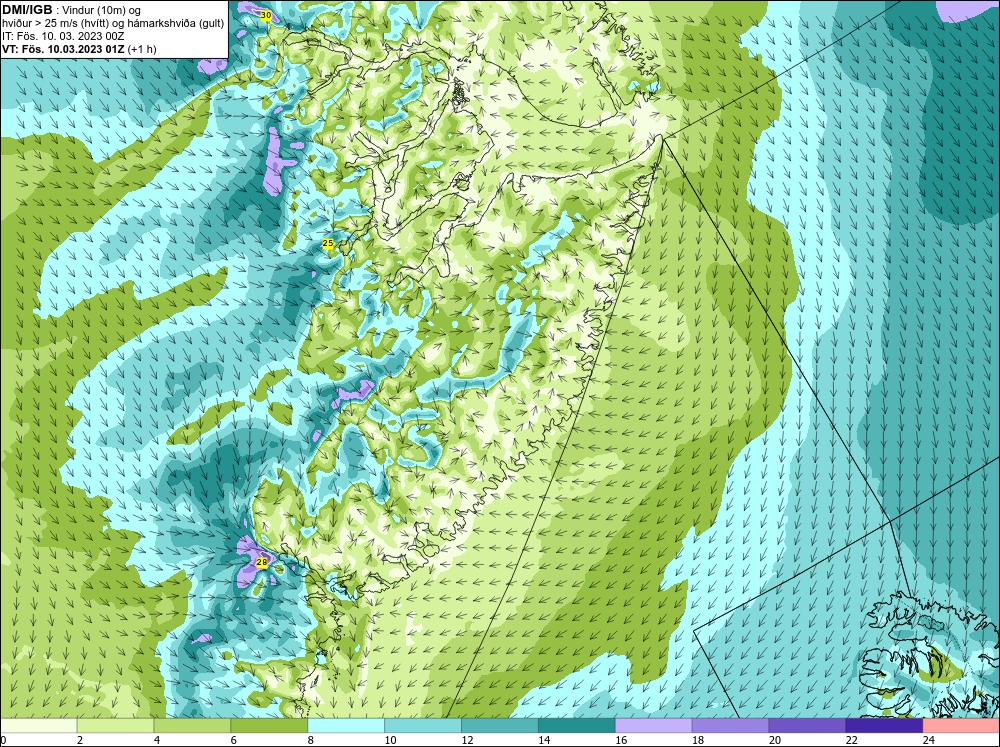This screenshot has height=747, width=1000.
Task: Click the legend label 20
Action: (x=775, y=740)
